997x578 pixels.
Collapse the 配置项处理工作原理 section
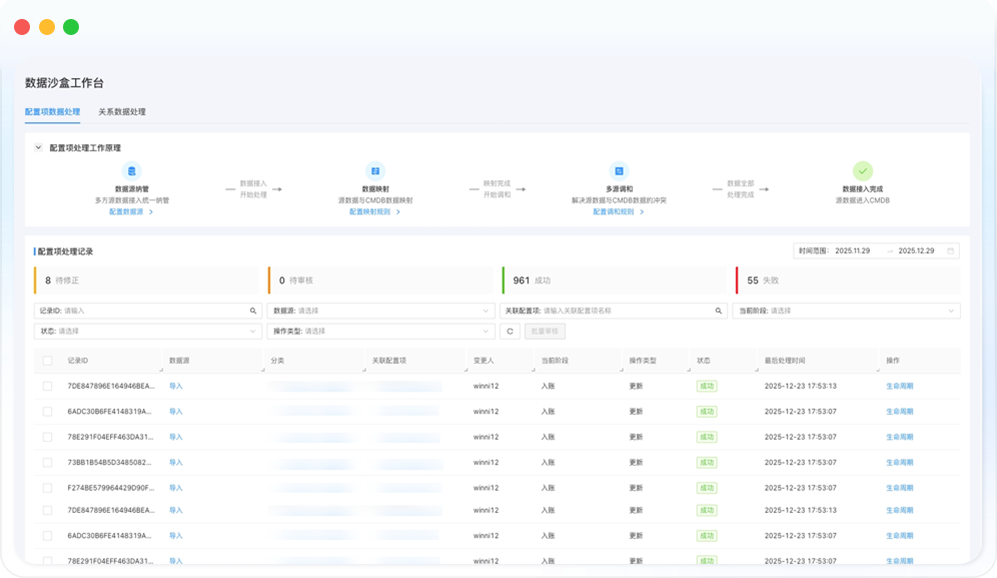39,147
